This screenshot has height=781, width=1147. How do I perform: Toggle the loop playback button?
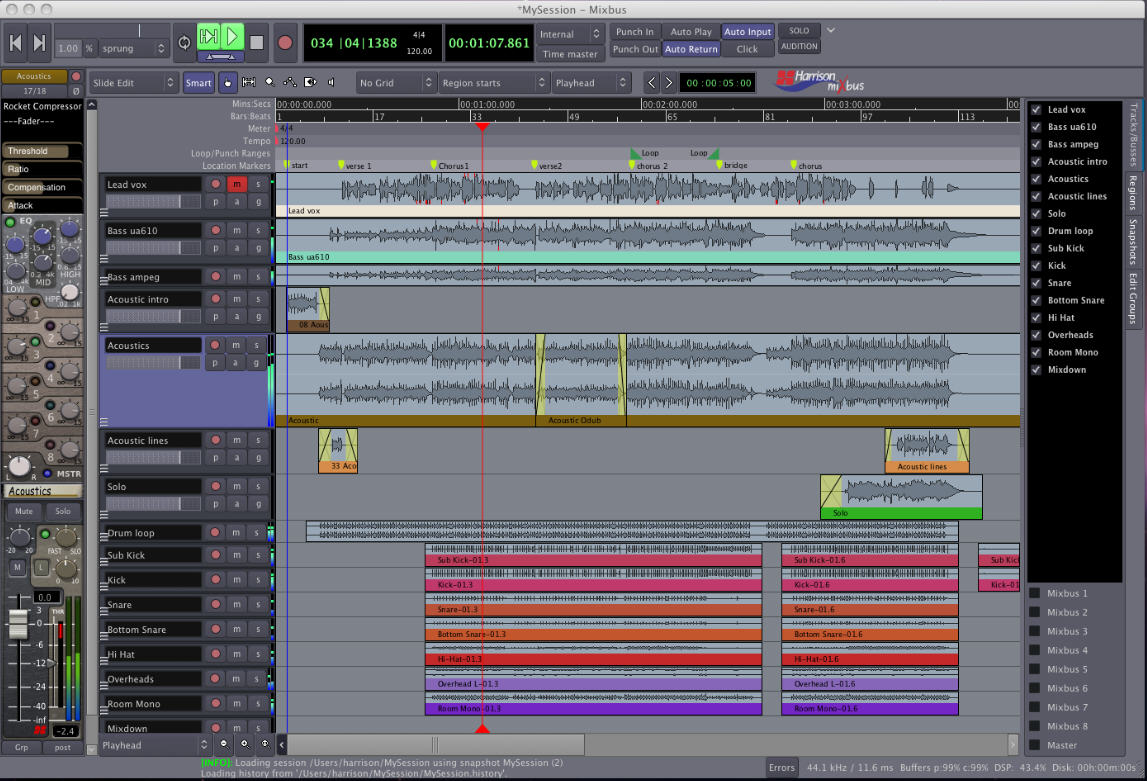pyautogui.click(x=183, y=42)
